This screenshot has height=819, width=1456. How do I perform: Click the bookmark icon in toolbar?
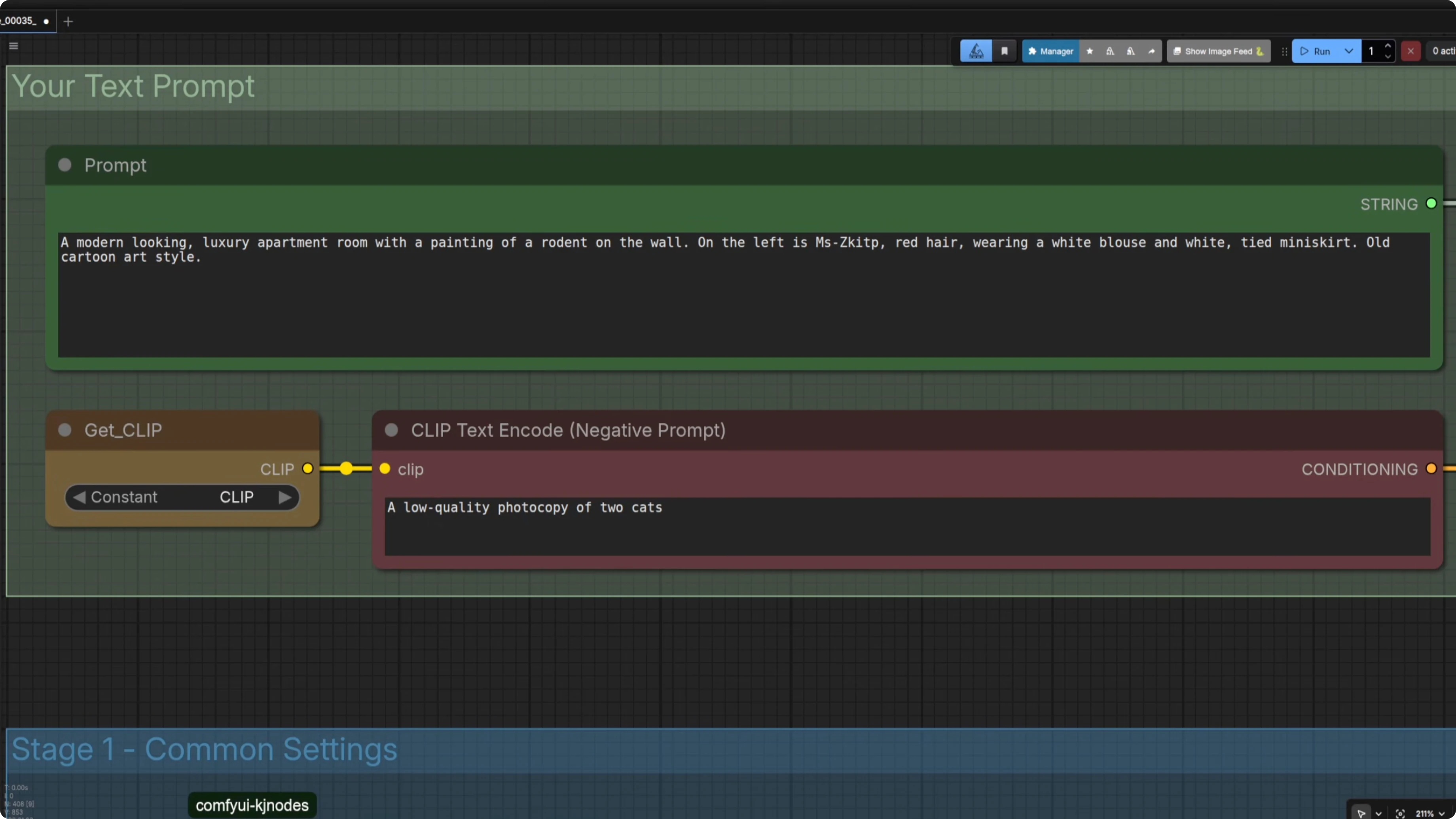1005,51
